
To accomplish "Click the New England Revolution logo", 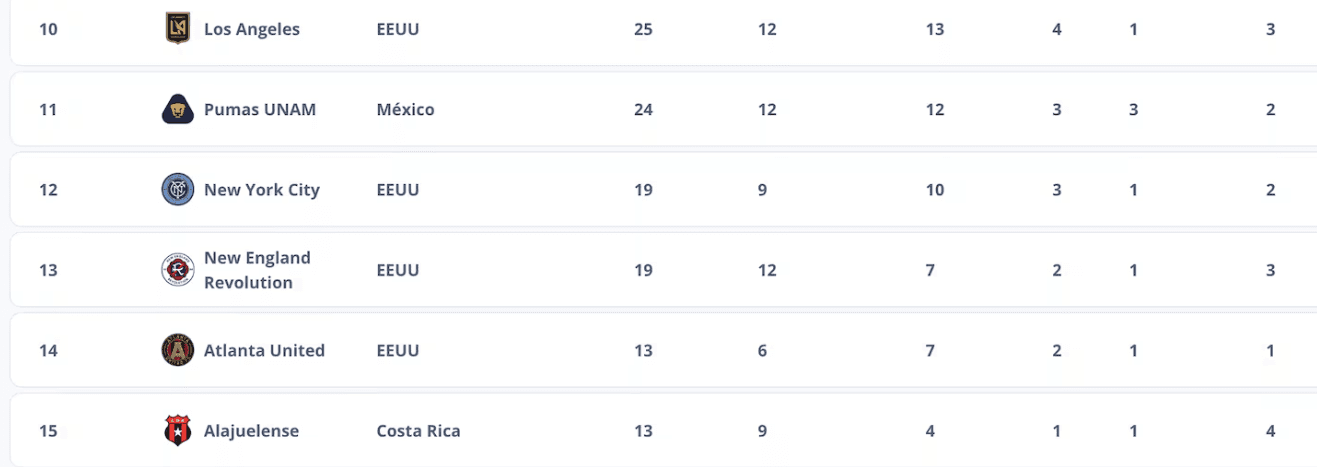I will [x=177, y=270].
